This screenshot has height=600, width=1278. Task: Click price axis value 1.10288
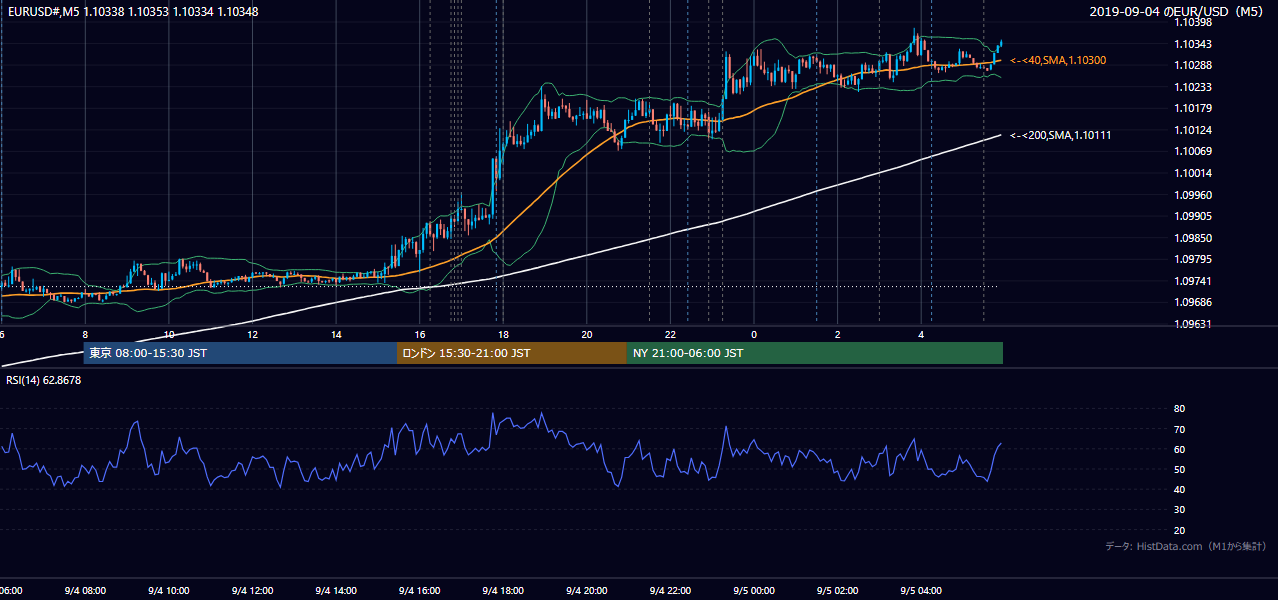(1193, 65)
